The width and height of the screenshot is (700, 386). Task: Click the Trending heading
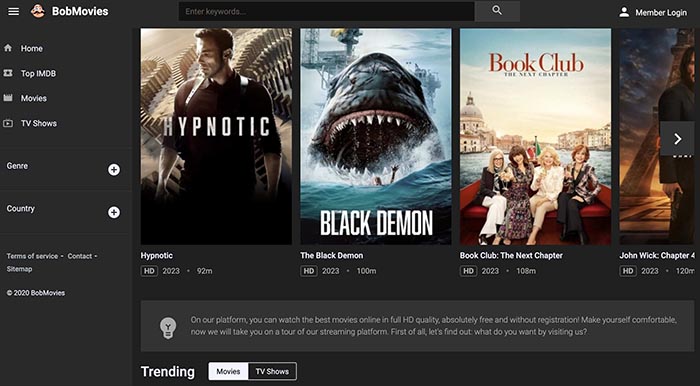(x=168, y=372)
